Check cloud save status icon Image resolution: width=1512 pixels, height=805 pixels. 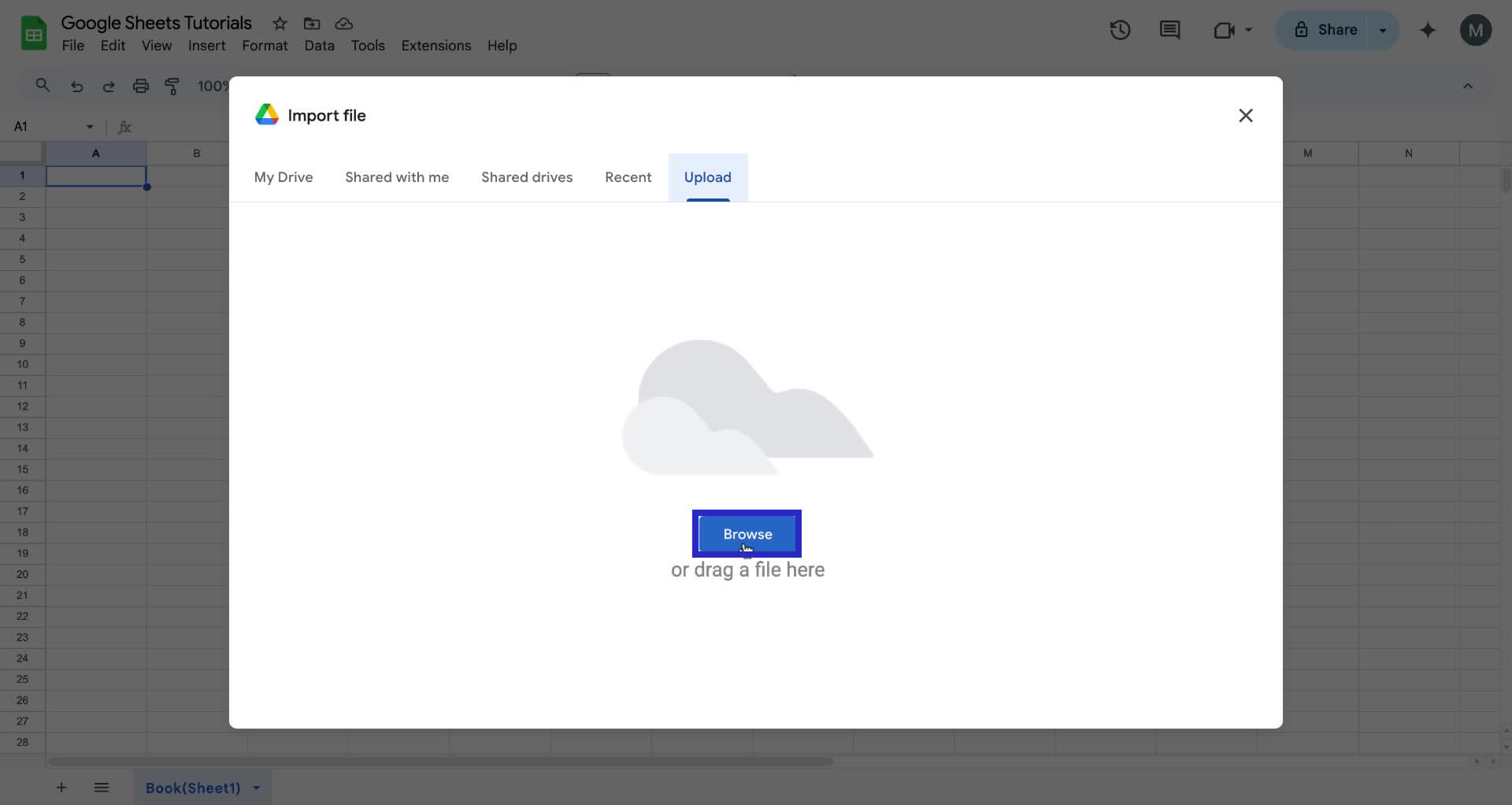(343, 24)
